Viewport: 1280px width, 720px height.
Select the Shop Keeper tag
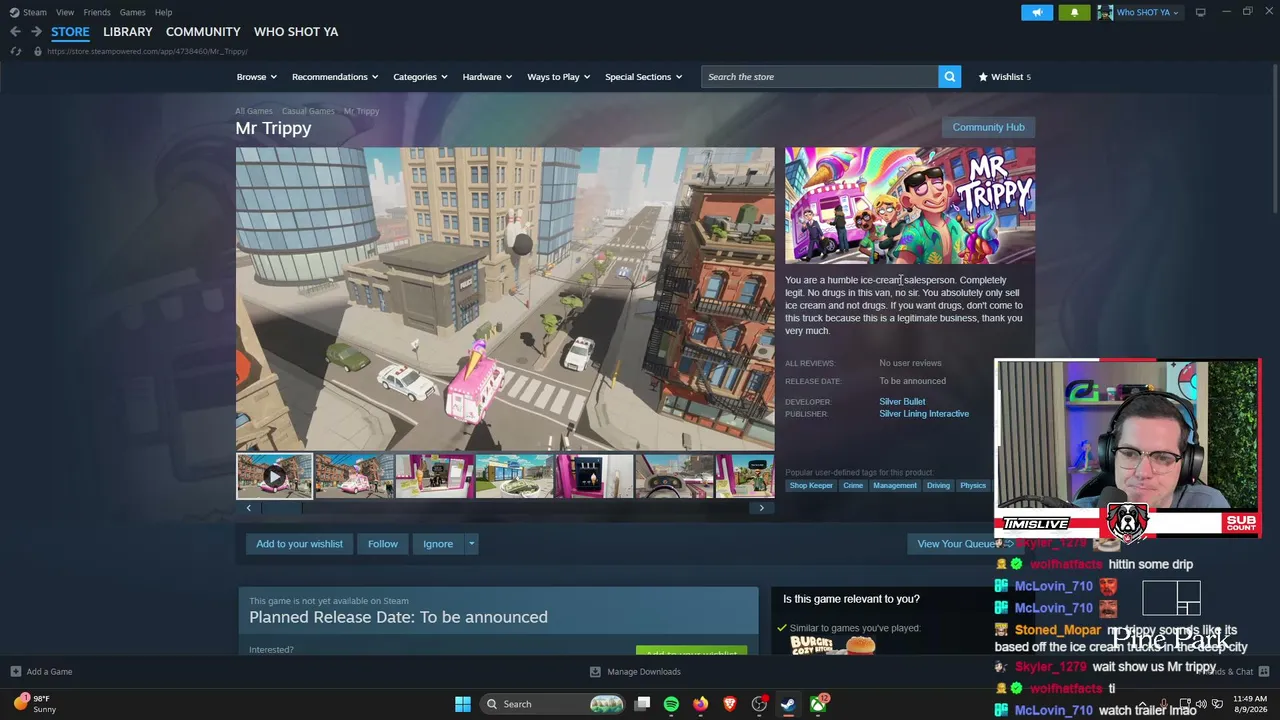811,486
